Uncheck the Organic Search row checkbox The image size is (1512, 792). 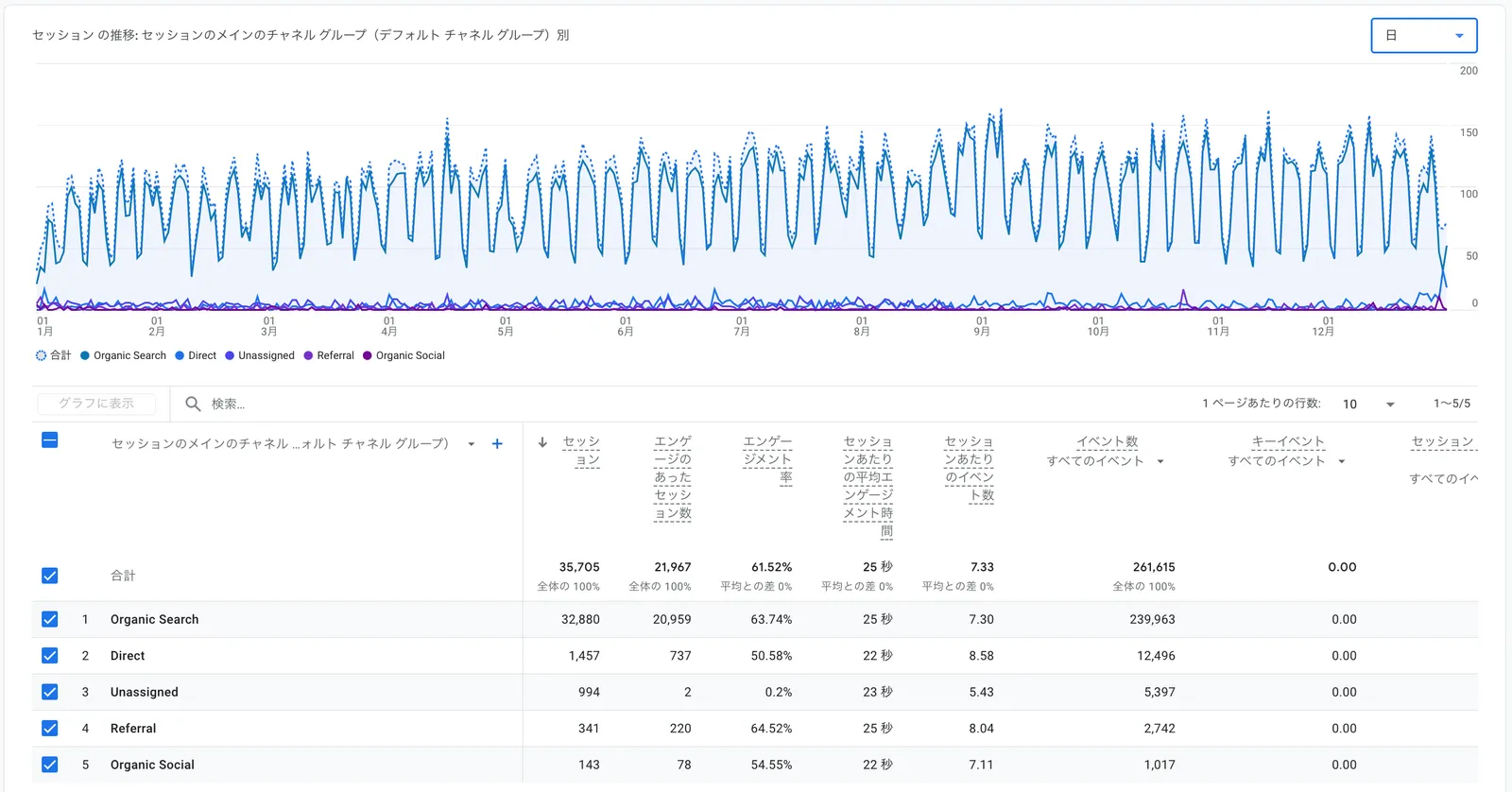50,619
